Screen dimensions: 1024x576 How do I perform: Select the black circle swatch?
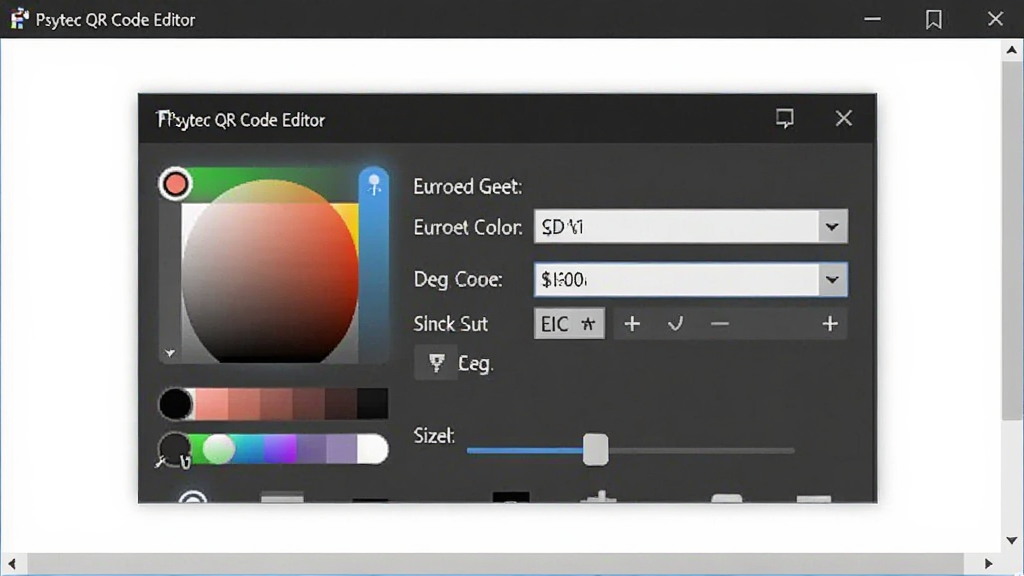click(x=175, y=404)
